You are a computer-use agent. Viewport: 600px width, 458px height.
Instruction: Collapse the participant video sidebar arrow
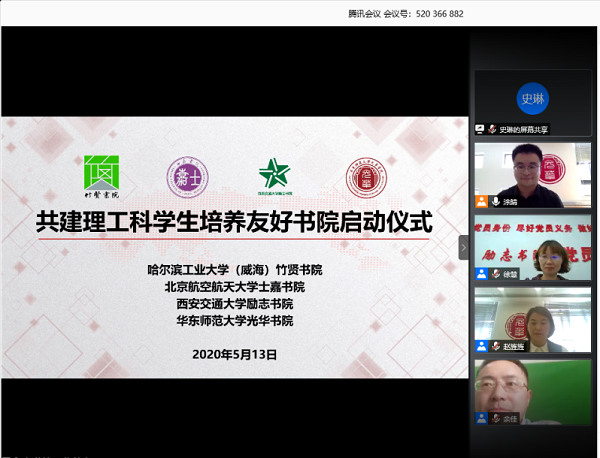(463, 248)
